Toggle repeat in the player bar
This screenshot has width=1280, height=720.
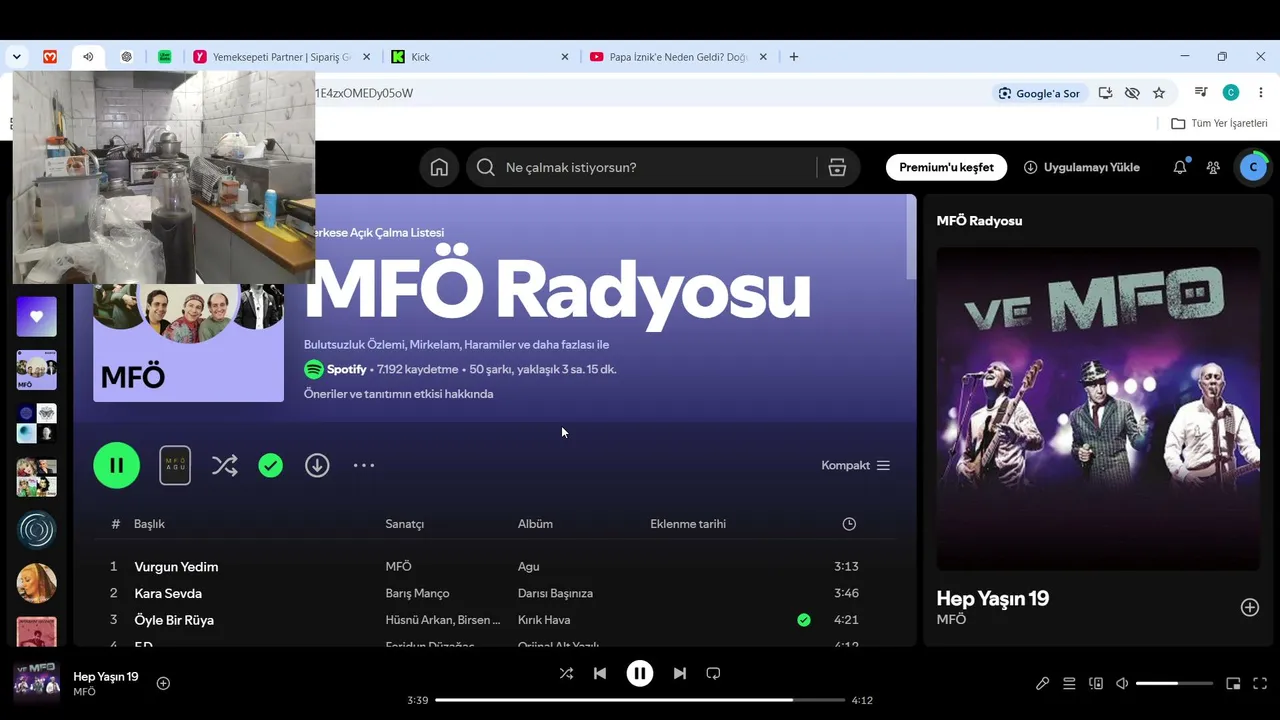713,673
